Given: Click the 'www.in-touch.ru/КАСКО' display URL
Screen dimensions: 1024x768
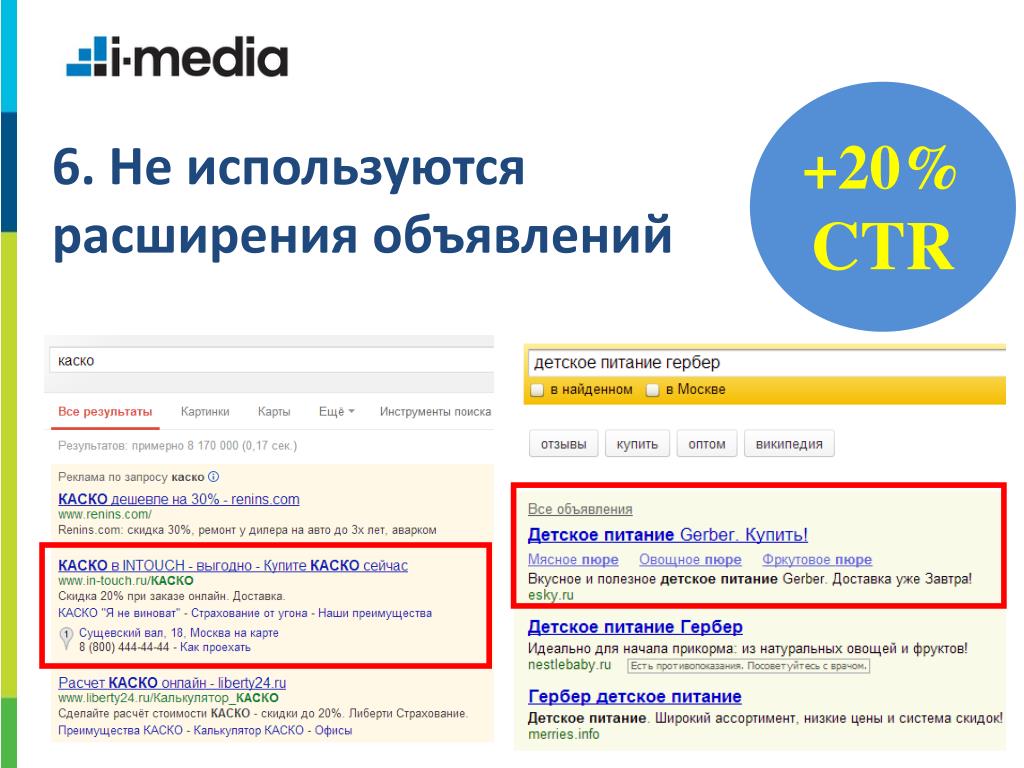Looking at the screenshot, I should [x=125, y=581].
